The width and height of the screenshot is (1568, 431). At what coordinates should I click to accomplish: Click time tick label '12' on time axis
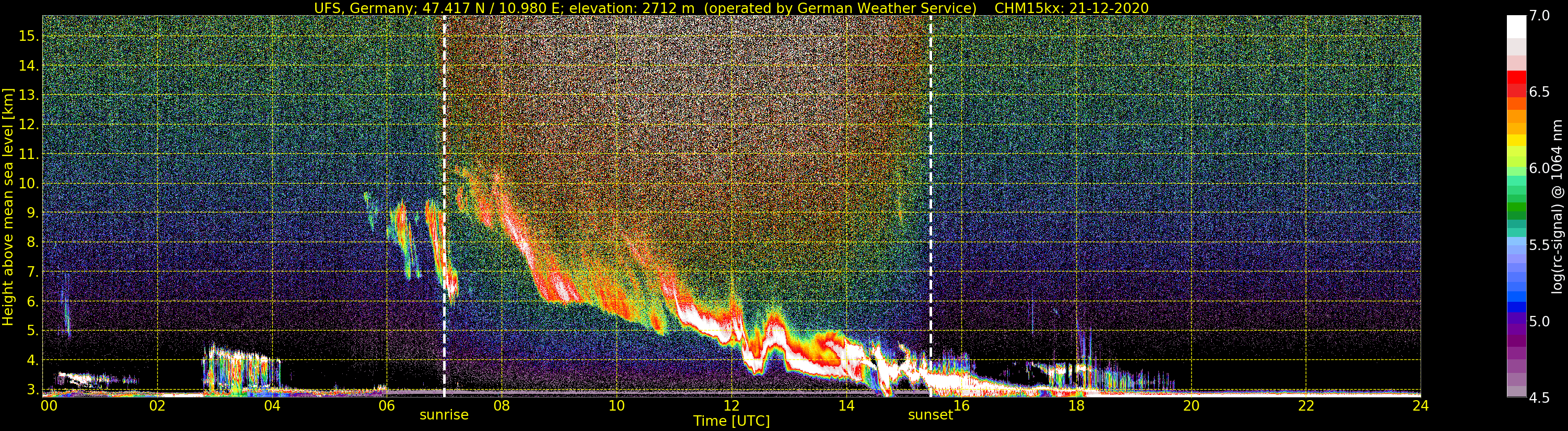pyautogui.click(x=731, y=405)
